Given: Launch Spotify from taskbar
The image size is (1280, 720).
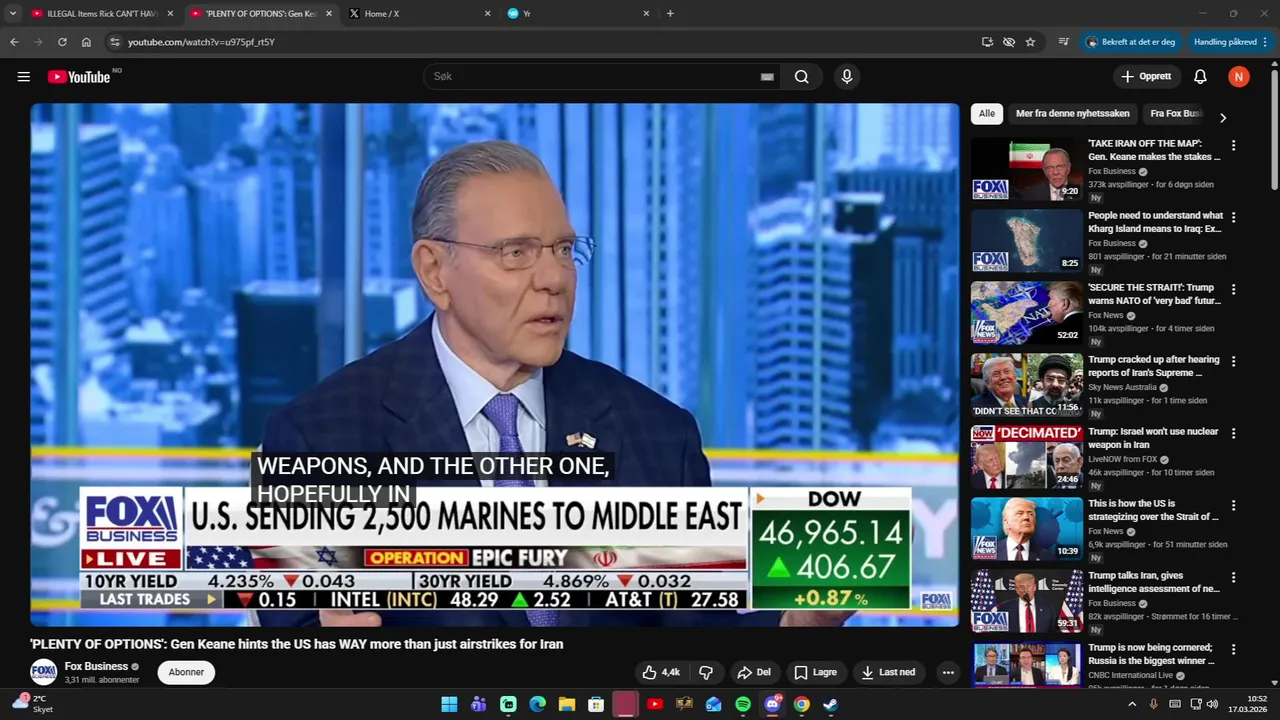Looking at the screenshot, I should click(x=743, y=704).
